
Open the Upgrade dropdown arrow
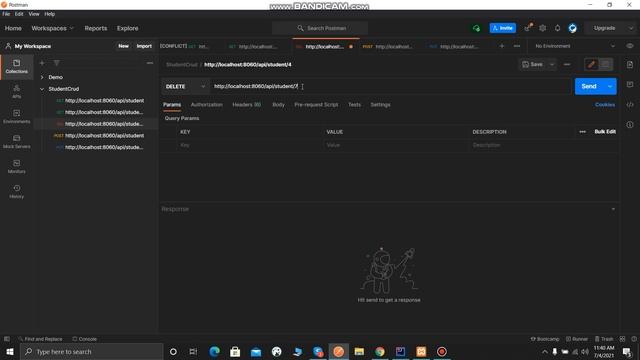pos(631,28)
